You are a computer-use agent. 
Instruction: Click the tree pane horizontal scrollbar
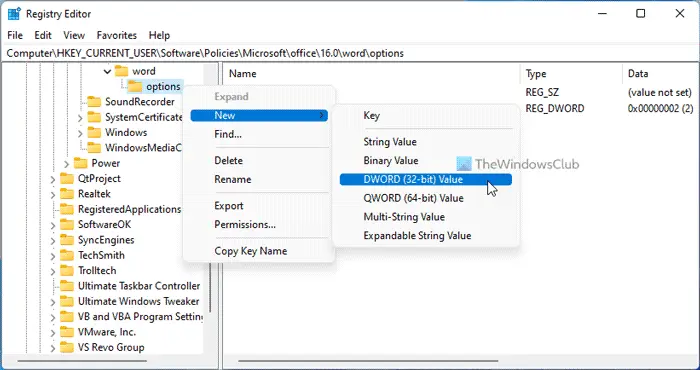[x=82, y=361]
